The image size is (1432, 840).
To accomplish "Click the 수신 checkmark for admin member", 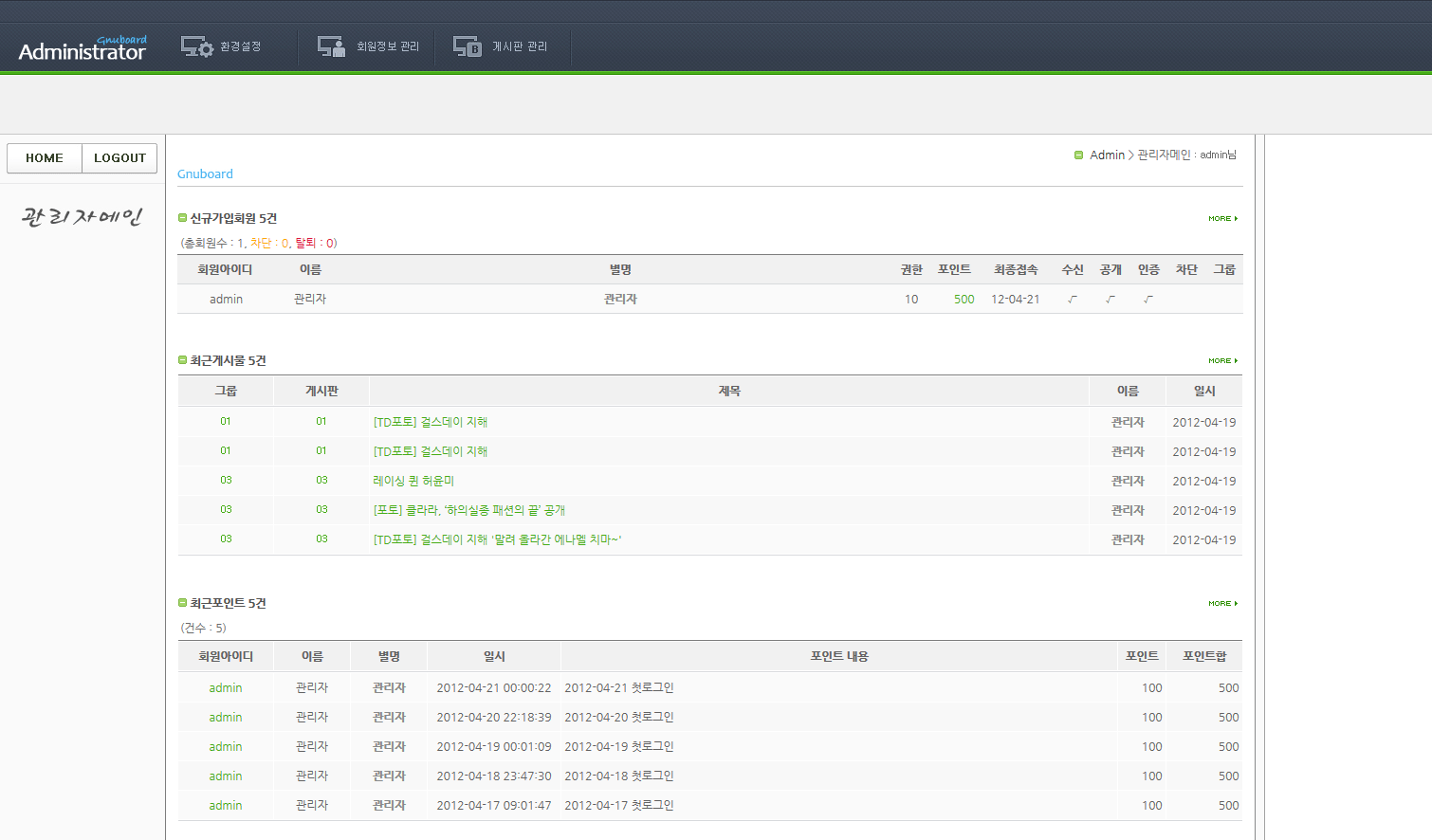I will pos(1073,300).
